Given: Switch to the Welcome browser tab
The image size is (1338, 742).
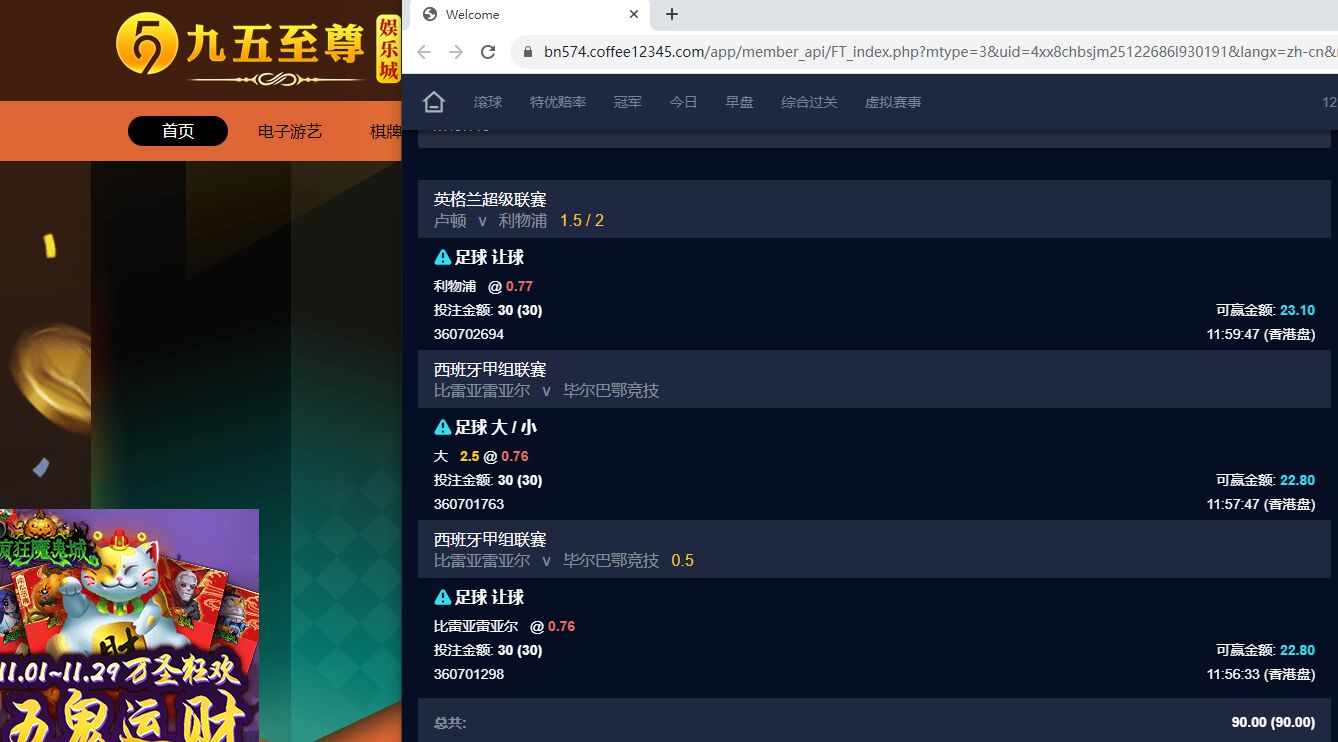Looking at the screenshot, I should point(530,15).
